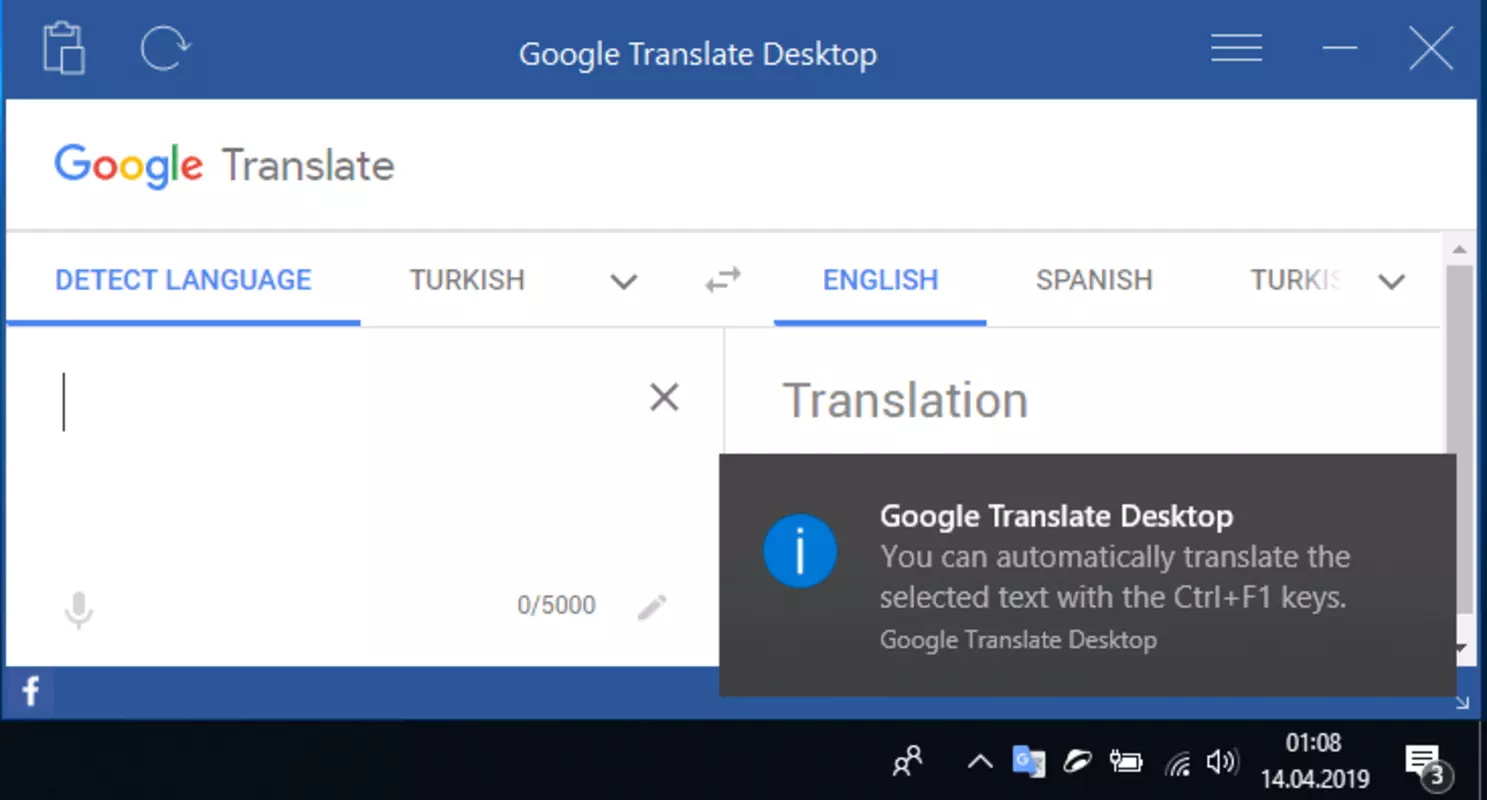The height and width of the screenshot is (800, 1487).
Task: Start voice input with the microphone icon
Action: 78,609
